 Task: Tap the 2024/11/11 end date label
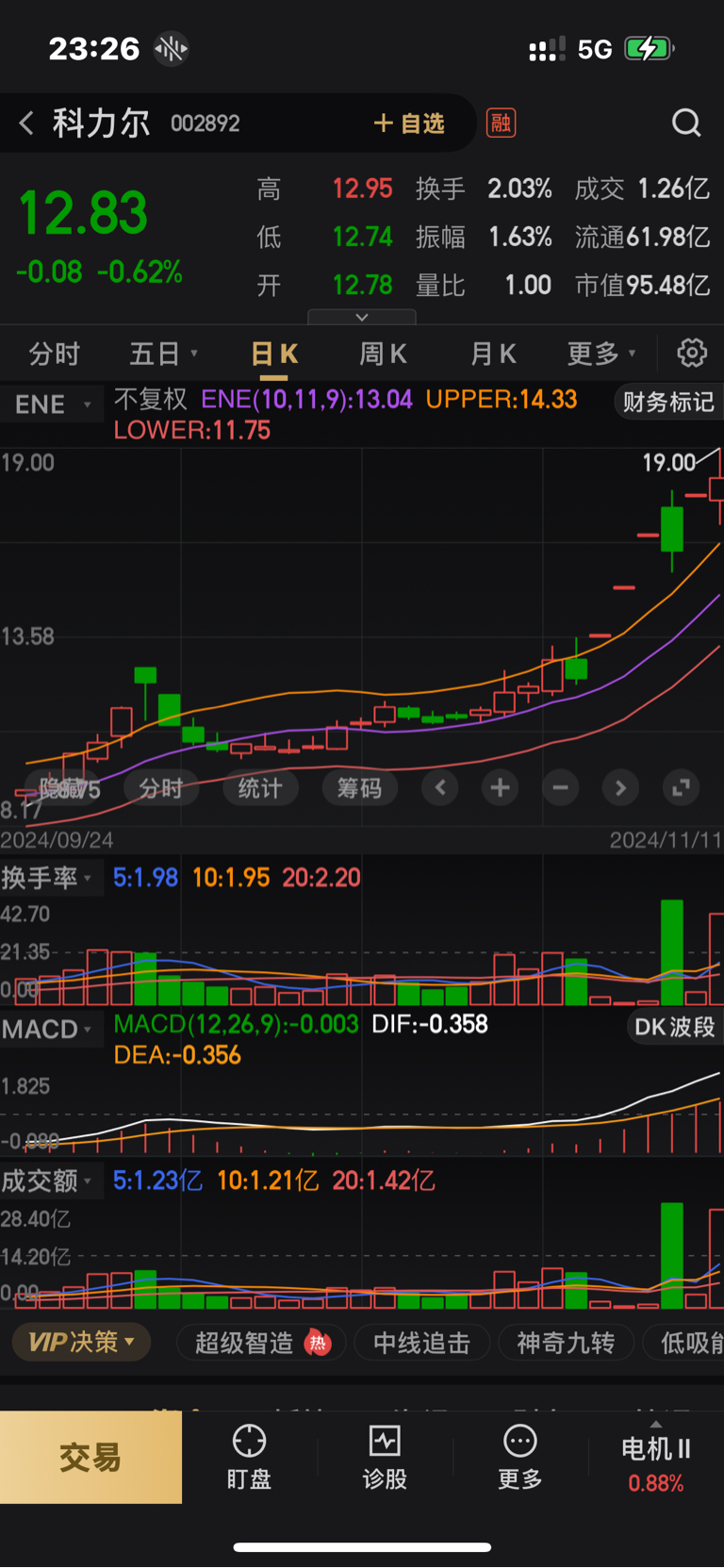click(666, 840)
